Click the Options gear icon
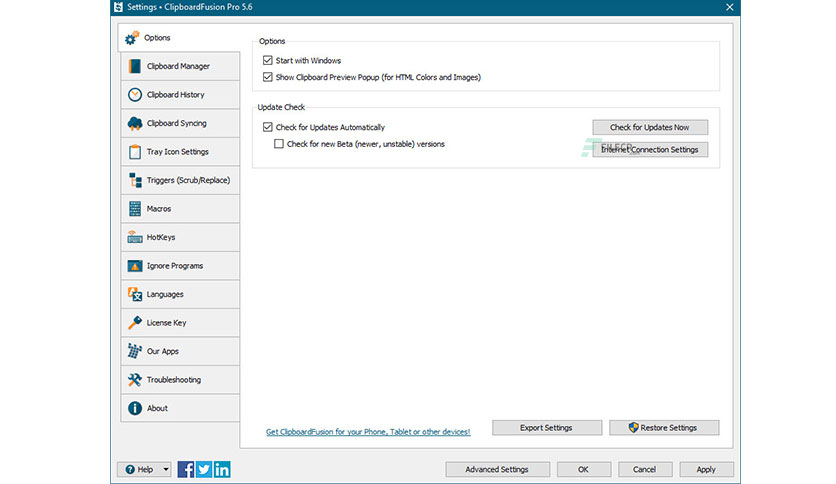Screen dimensions: 836x484 tap(132, 38)
